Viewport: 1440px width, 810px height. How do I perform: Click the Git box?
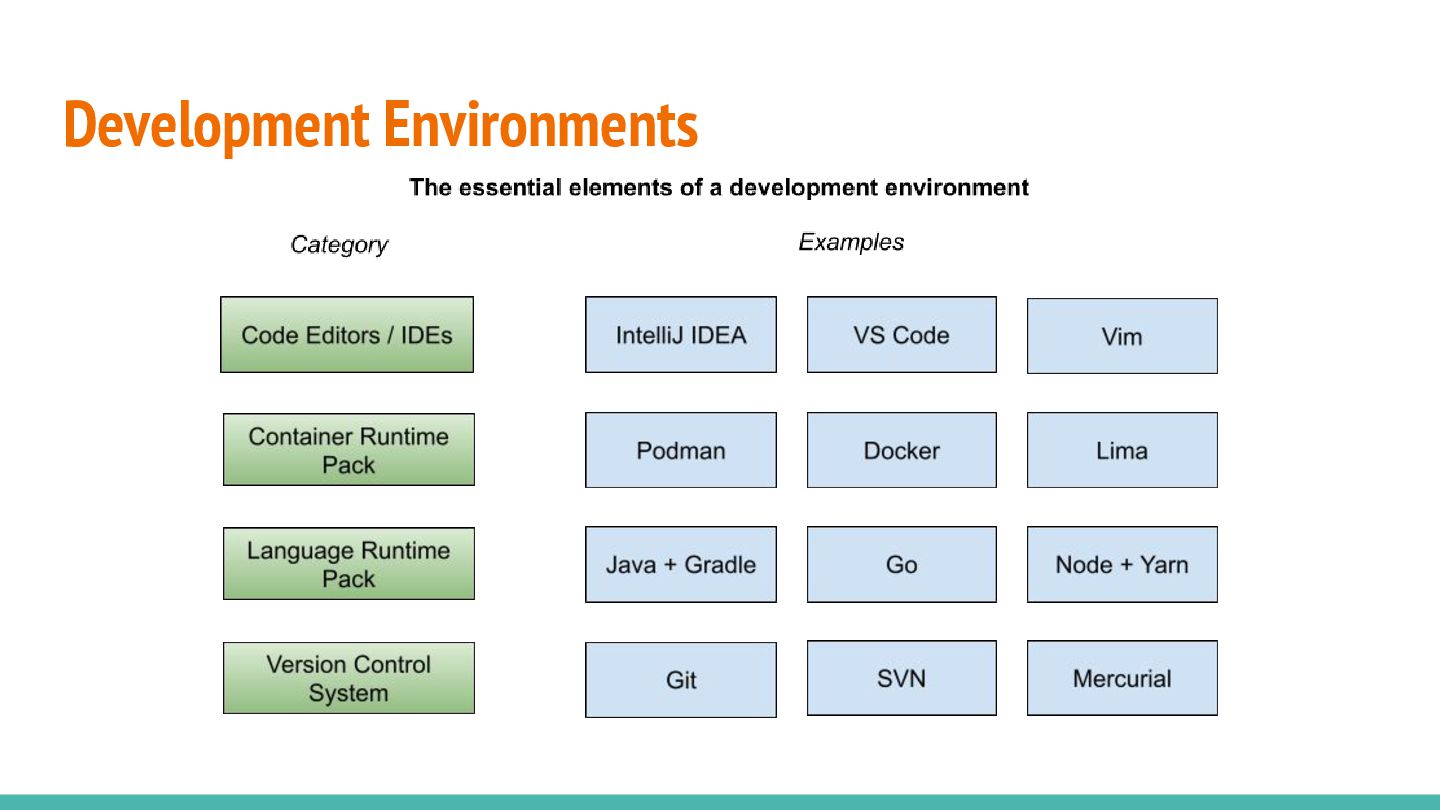681,680
